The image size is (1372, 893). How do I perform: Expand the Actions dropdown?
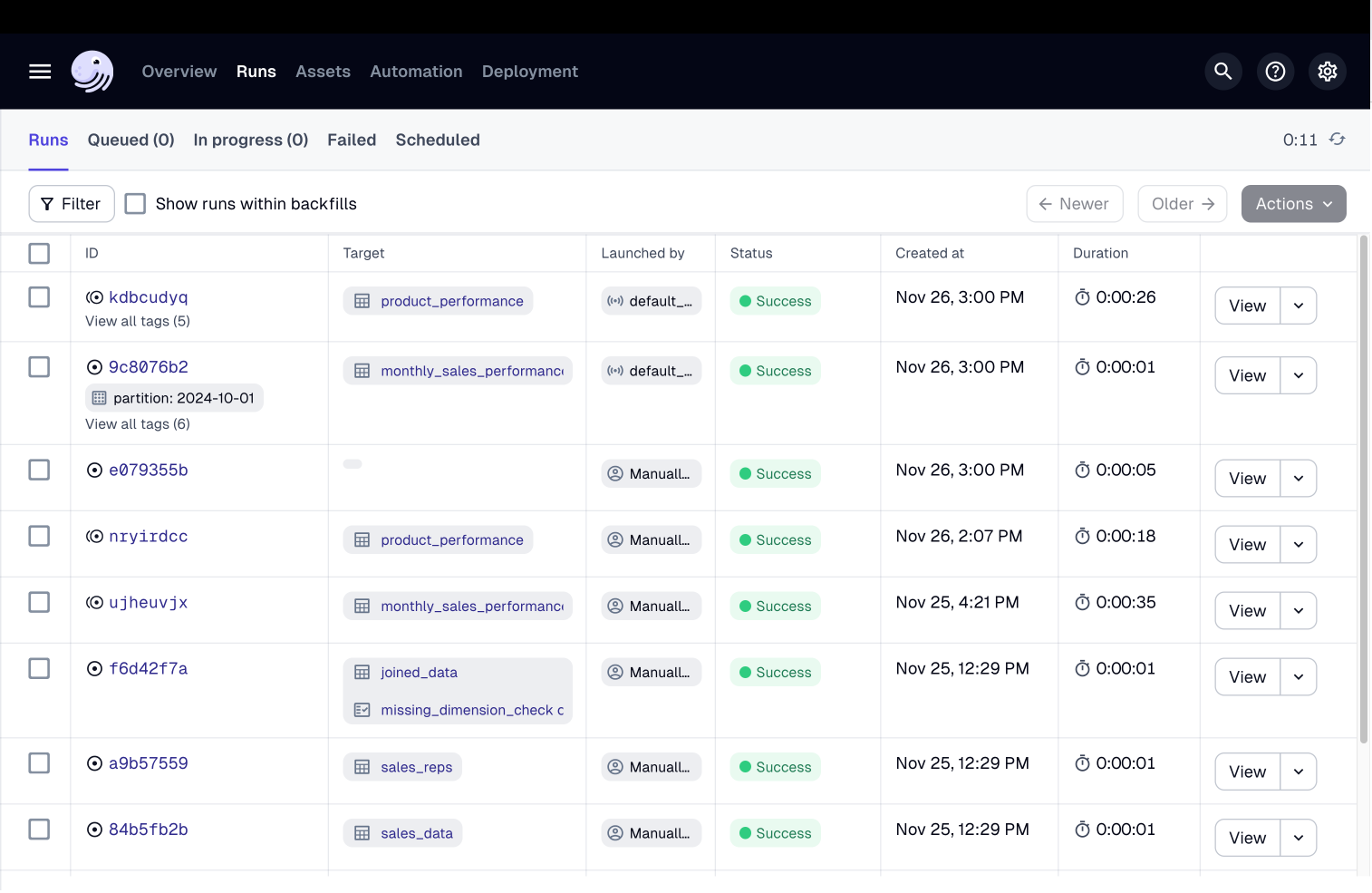tap(1293, 204)
